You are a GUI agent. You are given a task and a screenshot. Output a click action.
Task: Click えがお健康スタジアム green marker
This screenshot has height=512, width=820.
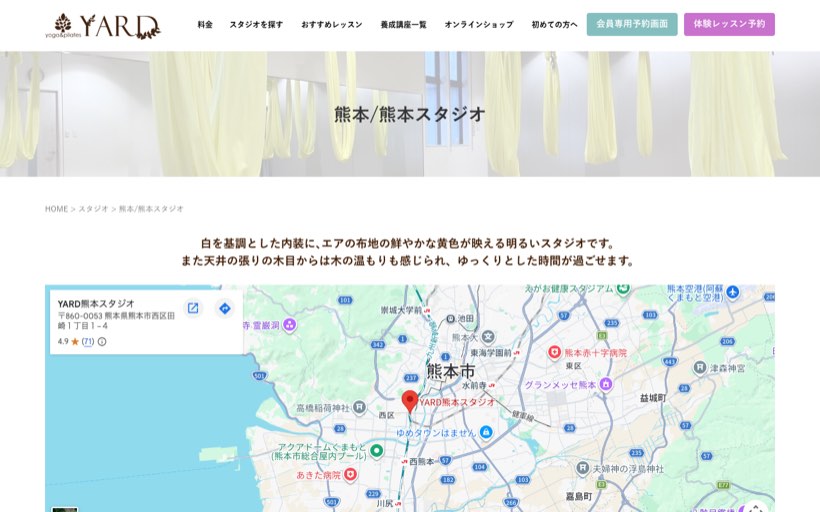tap(623, 289)
